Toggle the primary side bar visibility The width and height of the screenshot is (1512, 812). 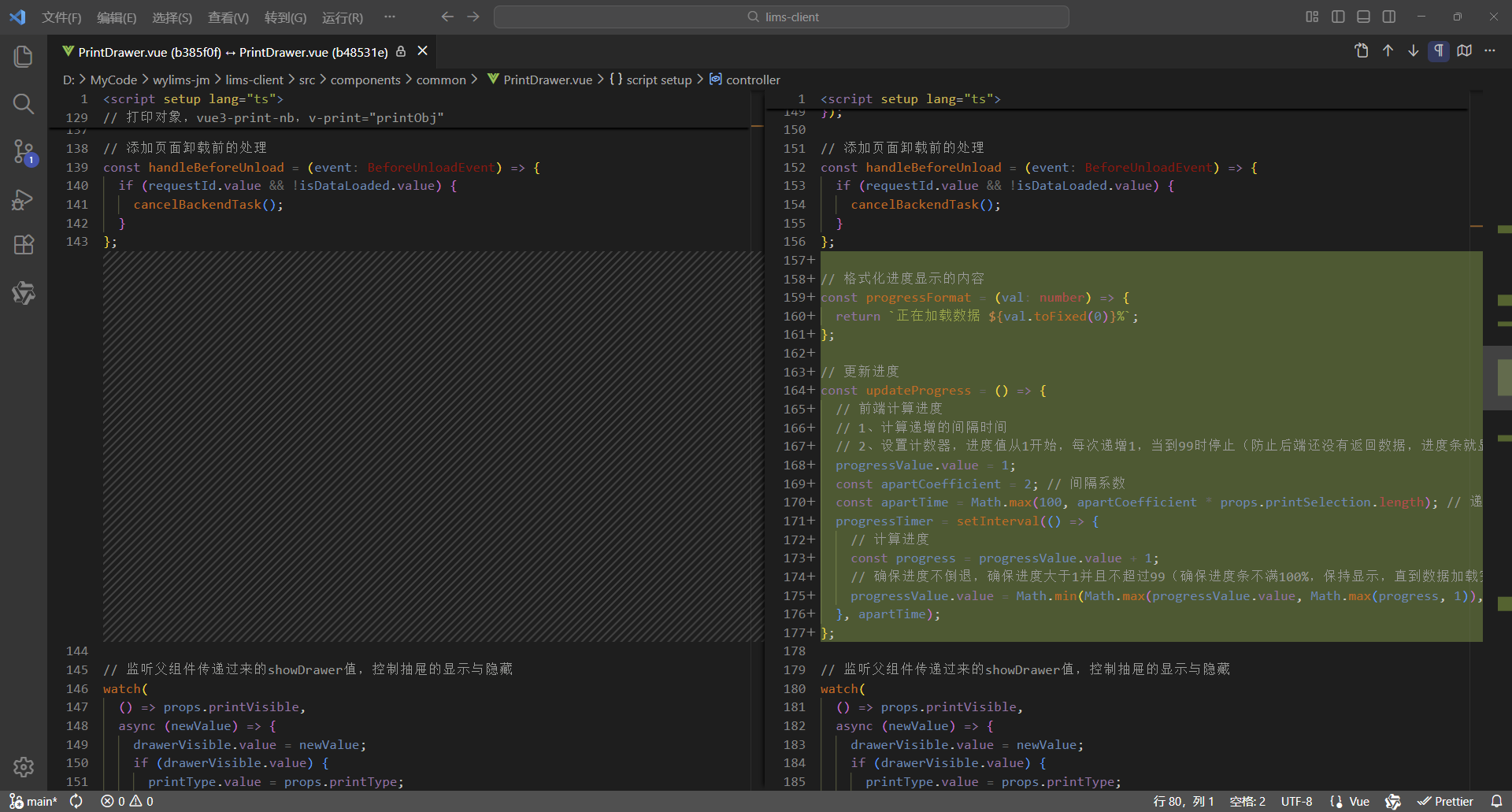click(x=1338, y=16)
